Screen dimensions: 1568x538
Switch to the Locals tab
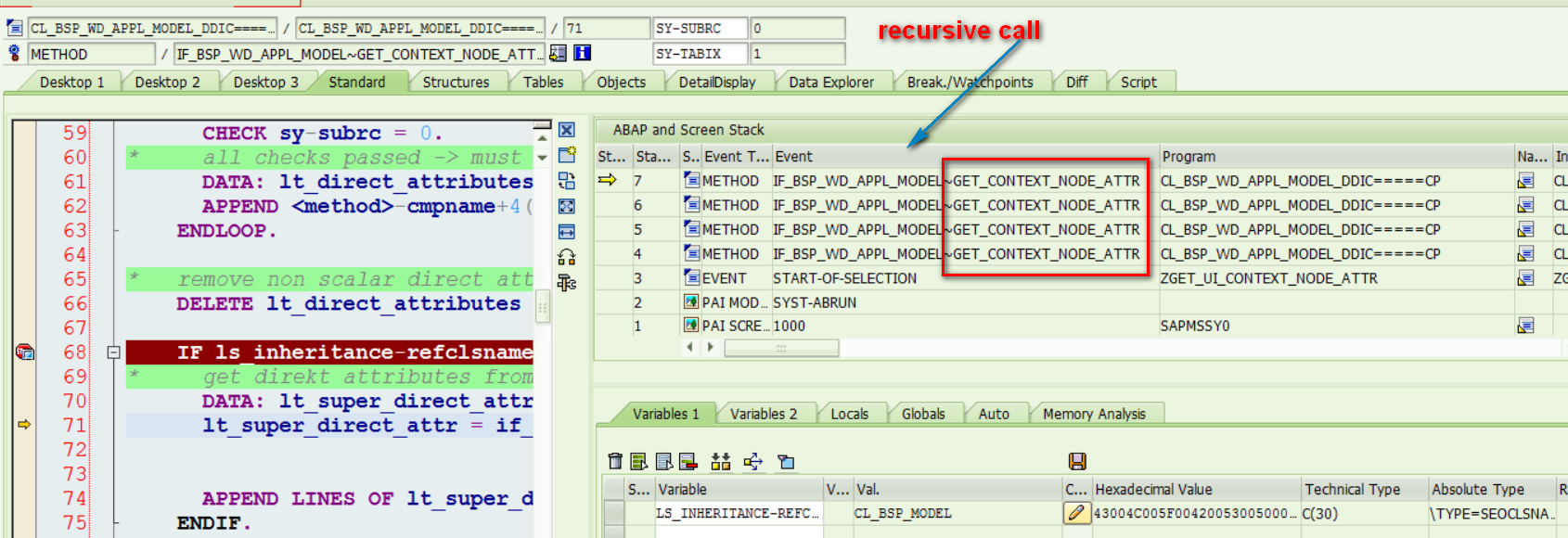pos(849,414)
